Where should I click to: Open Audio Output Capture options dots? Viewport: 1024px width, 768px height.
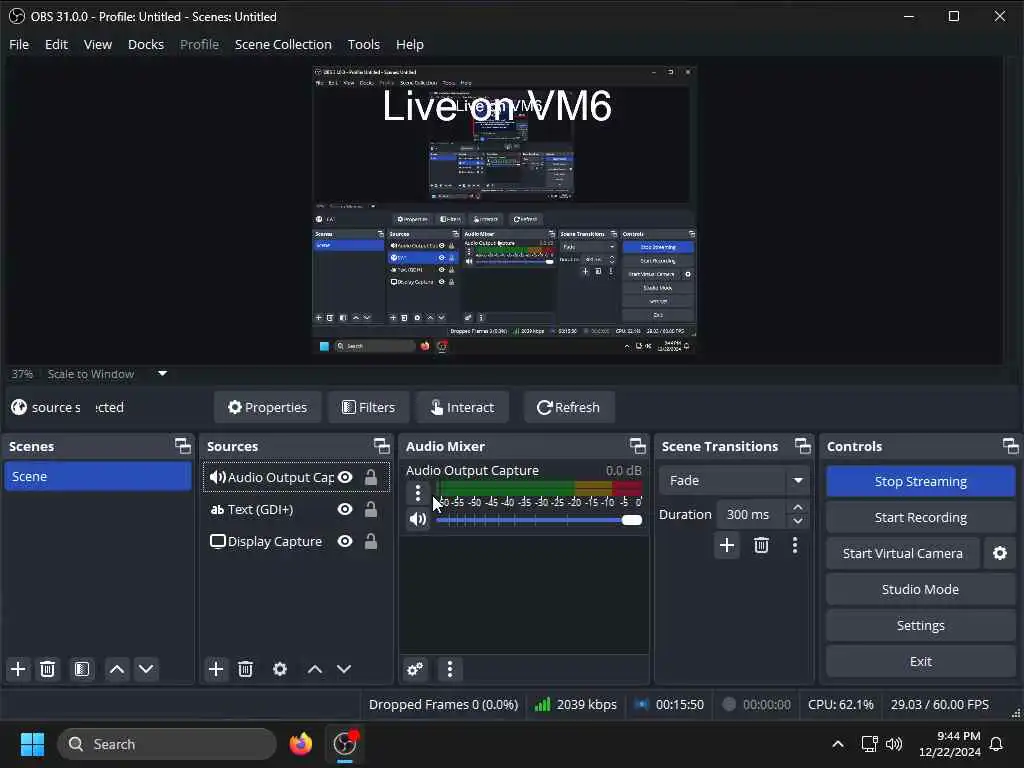click(x=418, y=492)
